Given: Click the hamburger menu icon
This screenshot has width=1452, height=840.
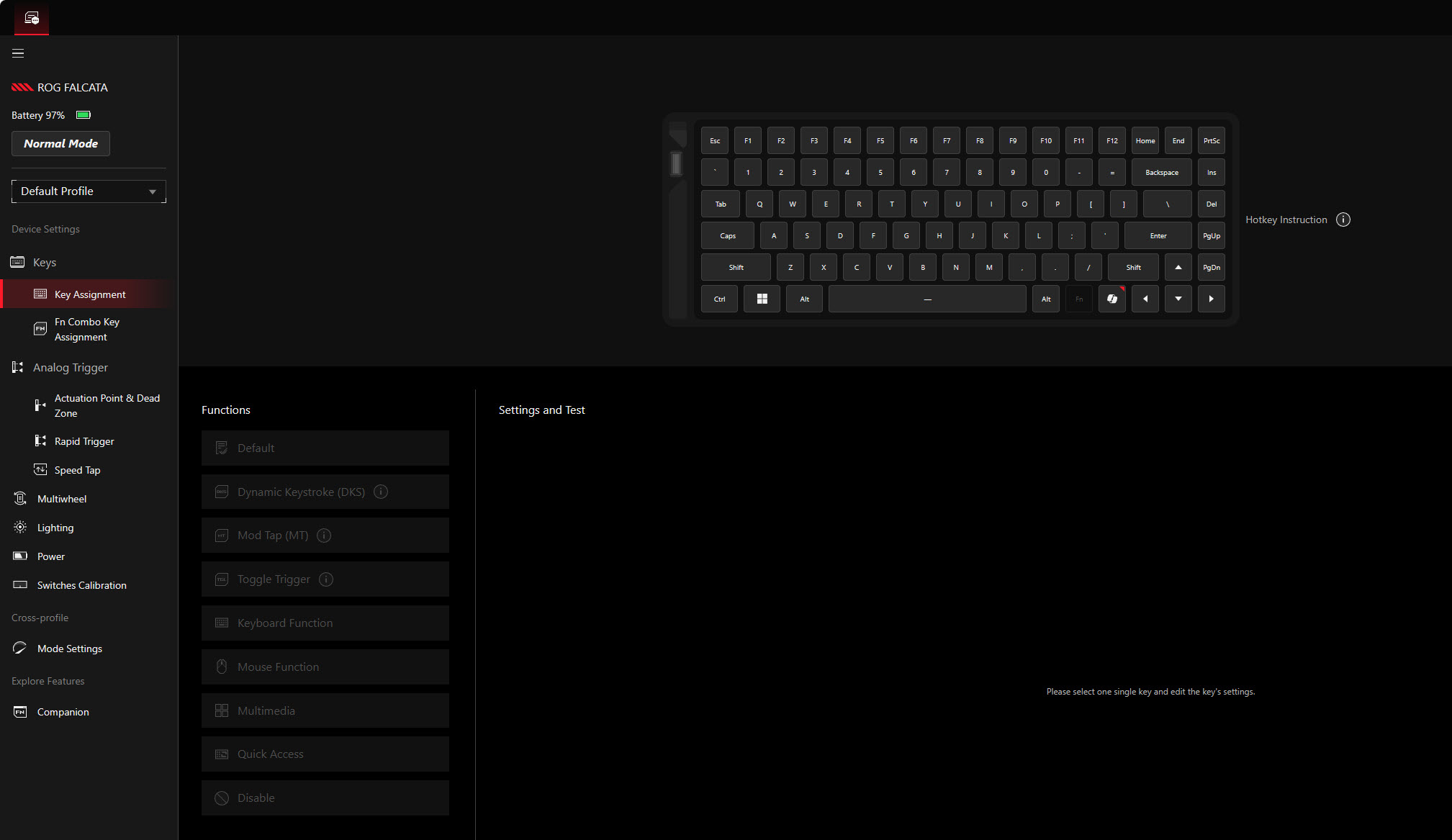Looking at the screenshot, I should [18, 53].
